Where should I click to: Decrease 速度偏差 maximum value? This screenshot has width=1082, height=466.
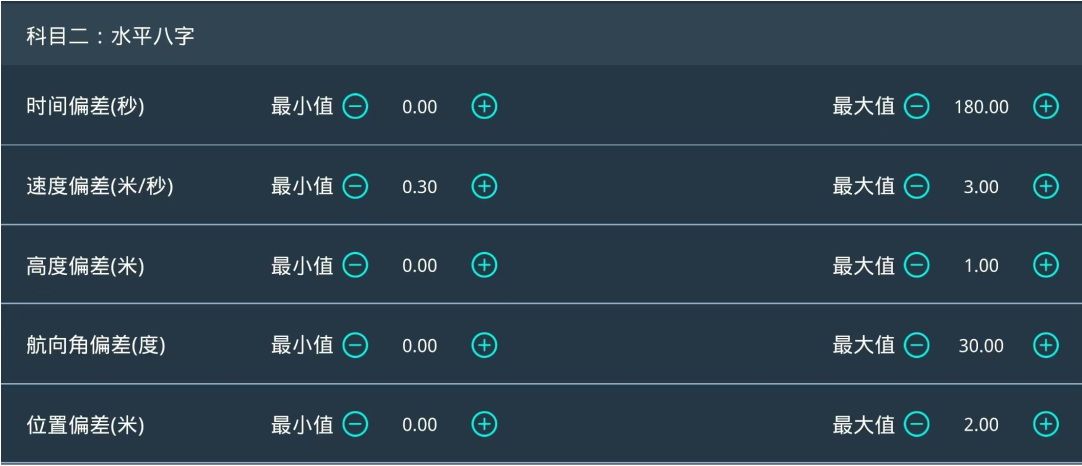(917, 186)
